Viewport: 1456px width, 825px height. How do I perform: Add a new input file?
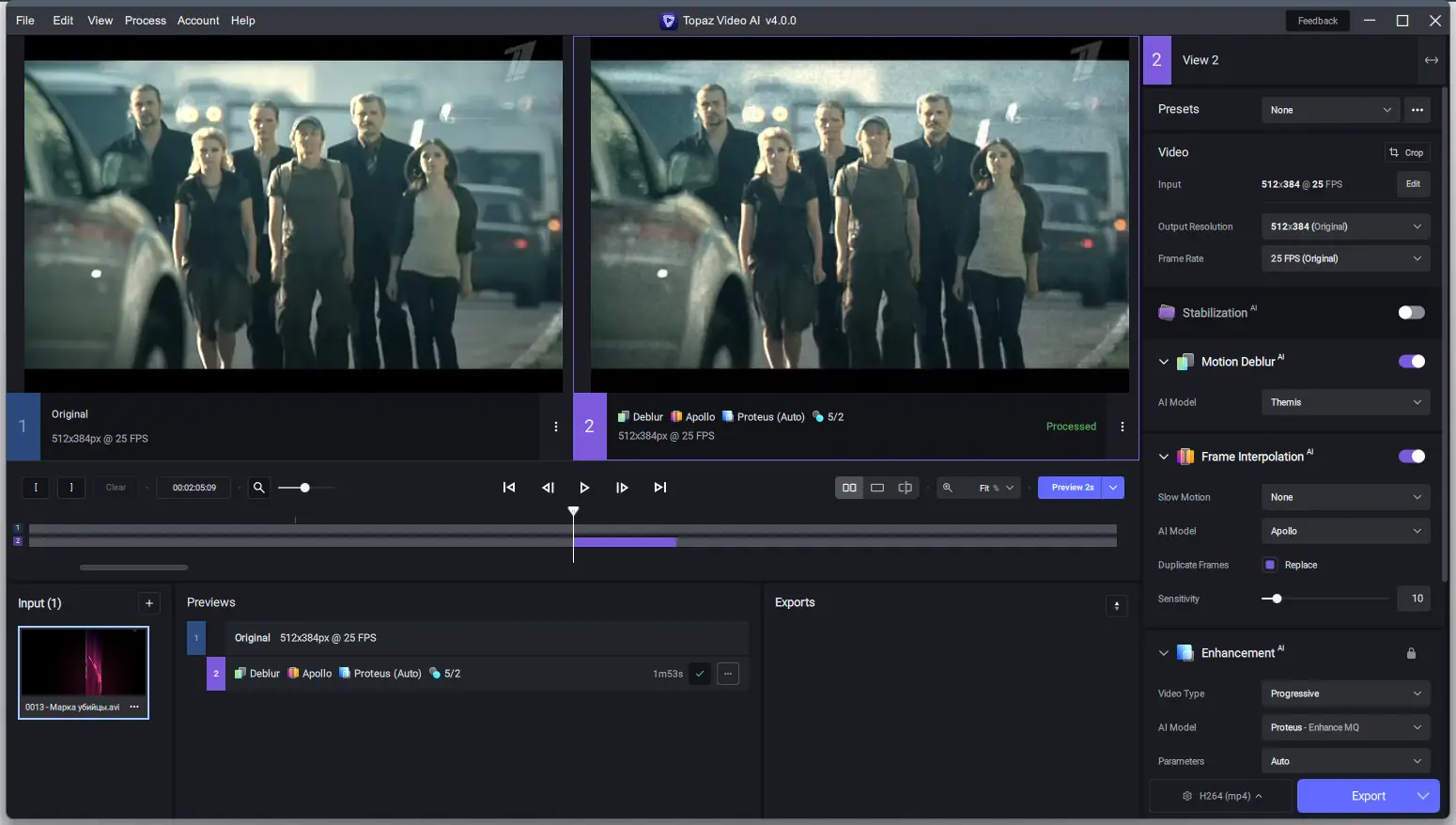149,603
